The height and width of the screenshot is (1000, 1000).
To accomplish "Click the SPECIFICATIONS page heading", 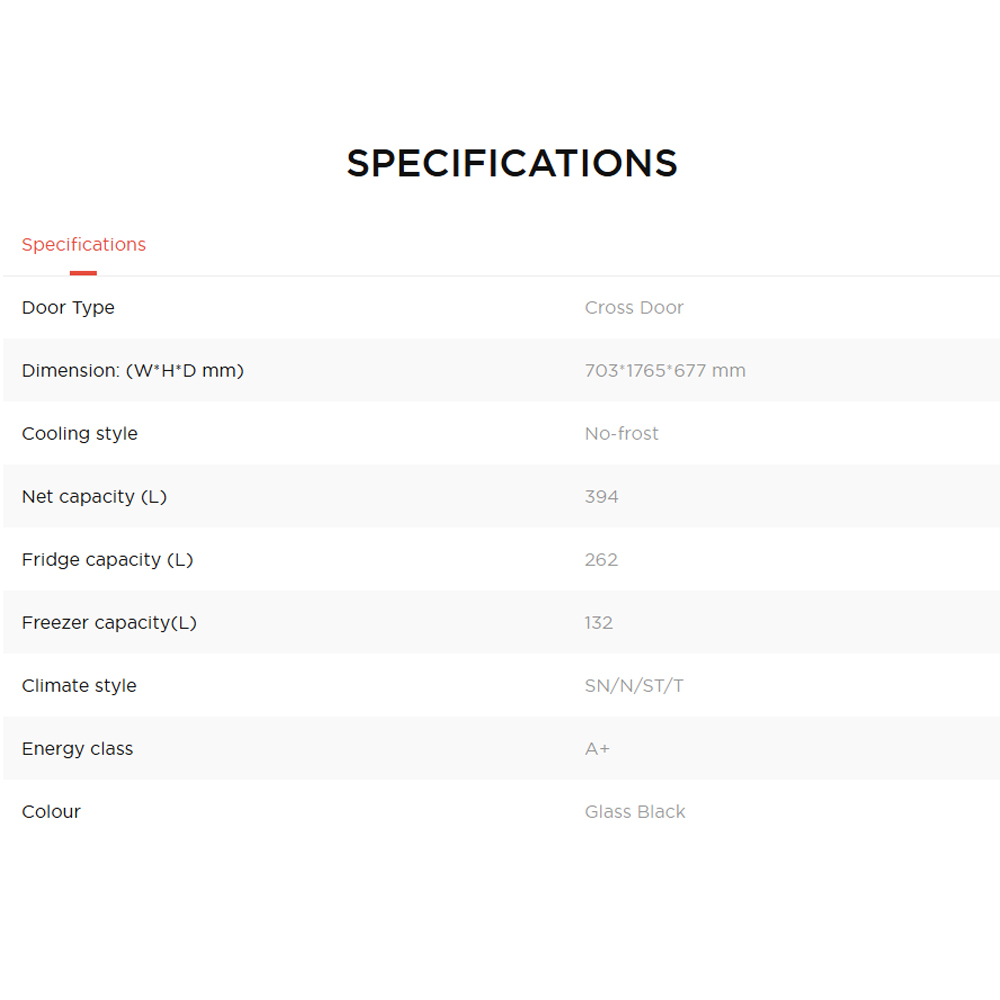I will [512, 163].
